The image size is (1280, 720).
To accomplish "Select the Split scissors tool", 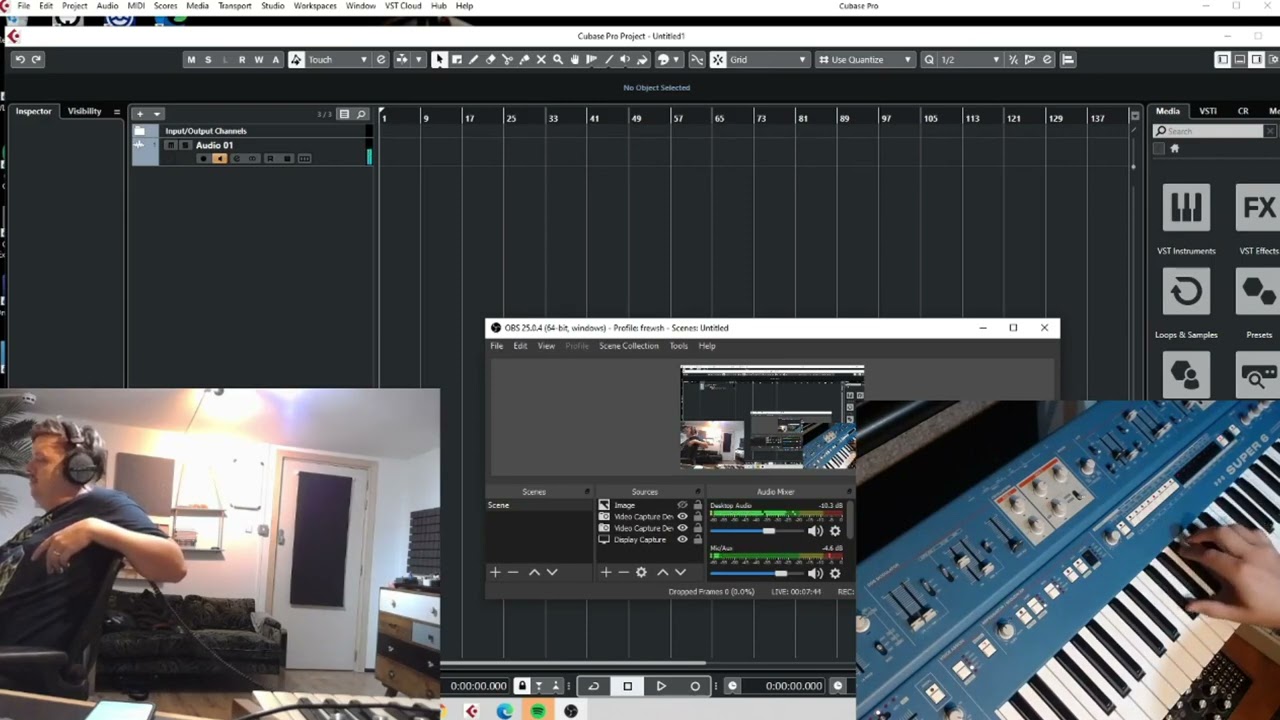I will pyautogui.click(x=507, y=60).
